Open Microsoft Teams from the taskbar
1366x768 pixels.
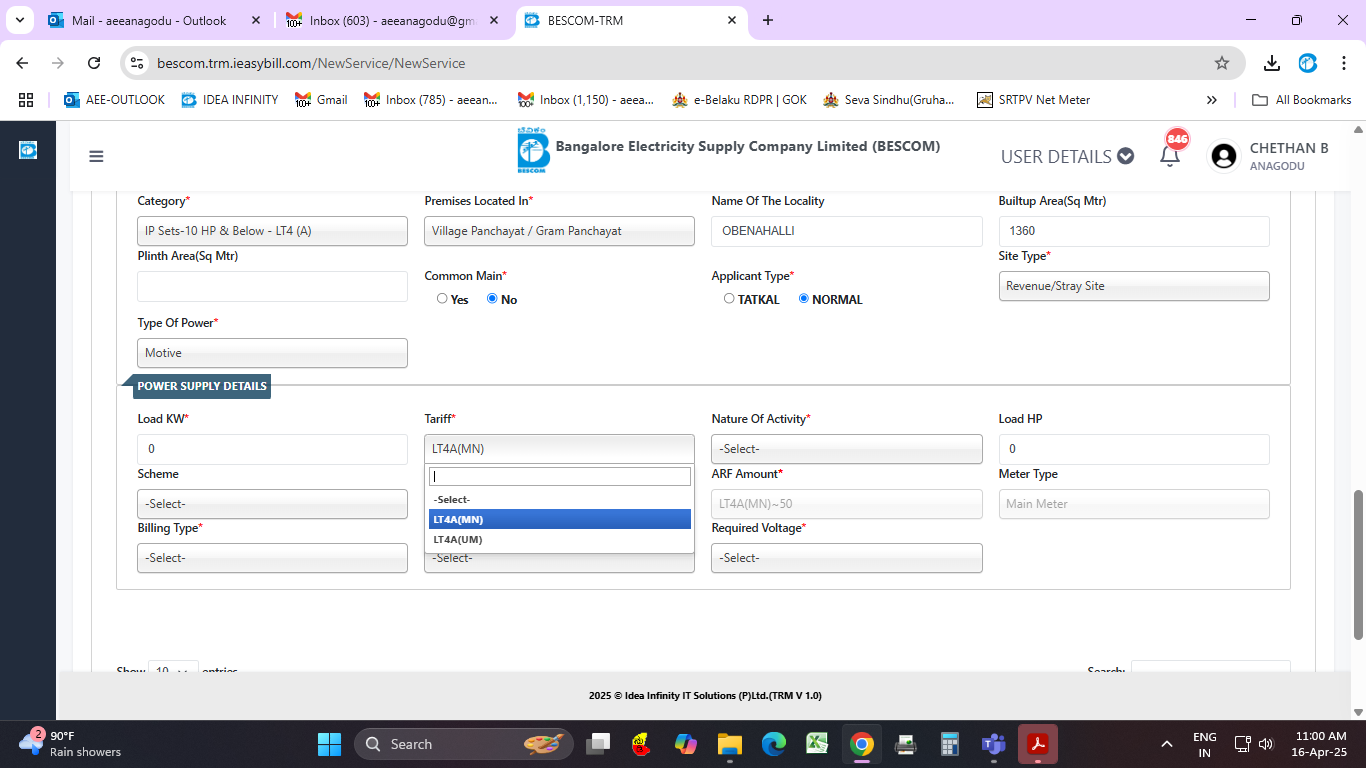(x=994, y=744)
